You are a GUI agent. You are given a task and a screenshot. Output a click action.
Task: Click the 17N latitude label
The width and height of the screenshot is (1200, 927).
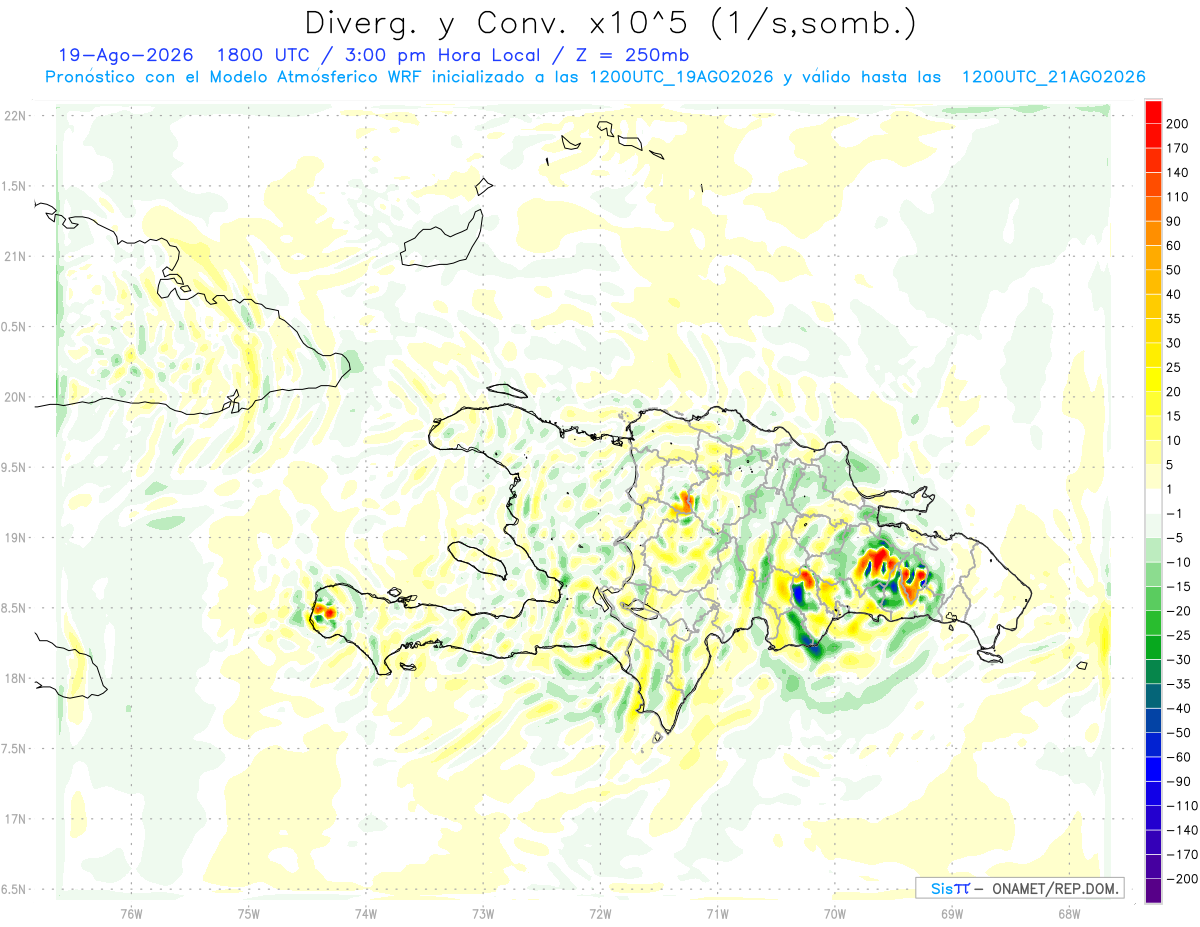click(x=14, y=818)
